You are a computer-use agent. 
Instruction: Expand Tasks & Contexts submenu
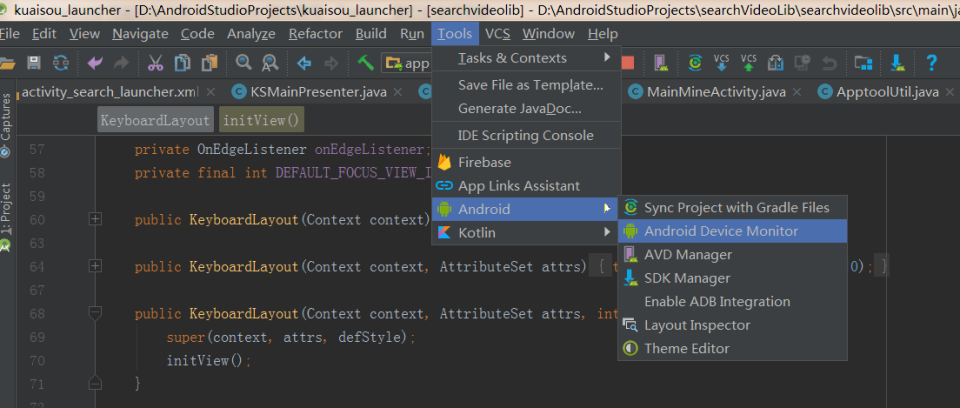pyautogui.click(x=527, y=58)
